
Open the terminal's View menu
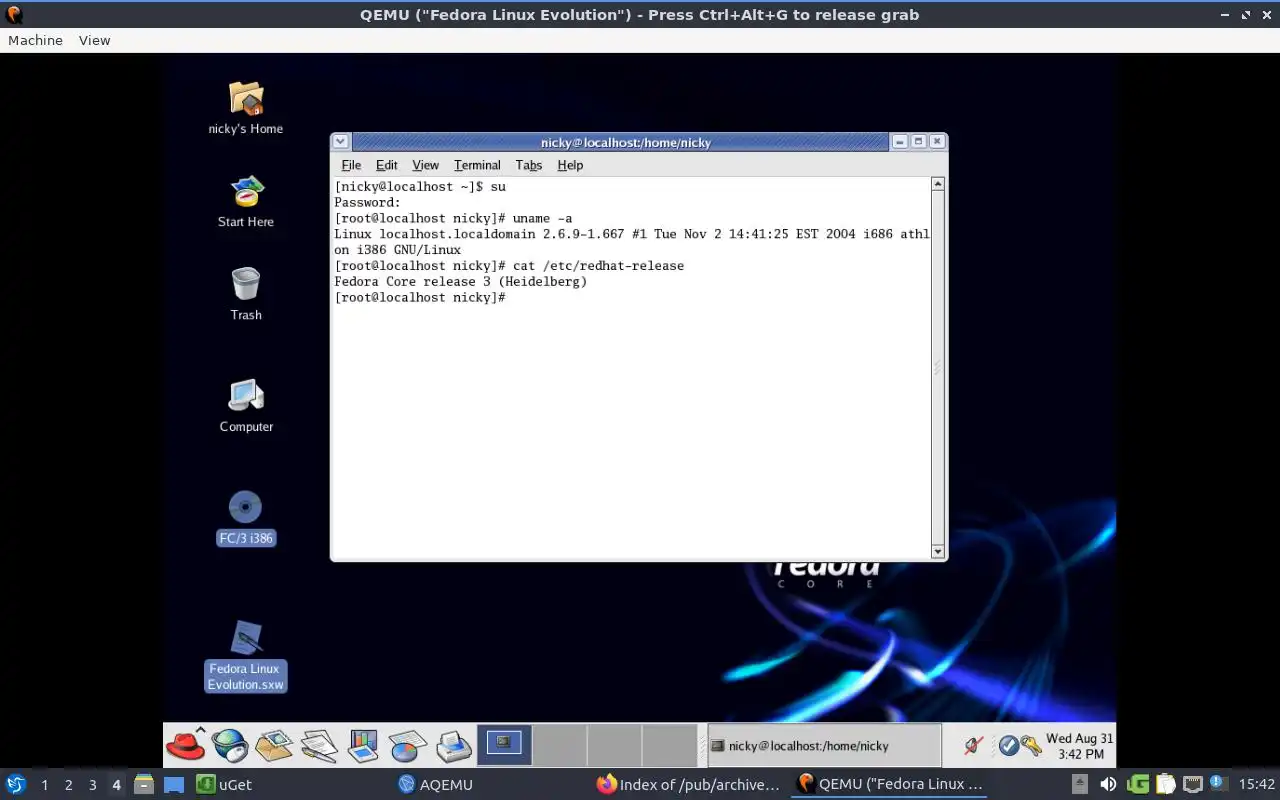[425, 165]
